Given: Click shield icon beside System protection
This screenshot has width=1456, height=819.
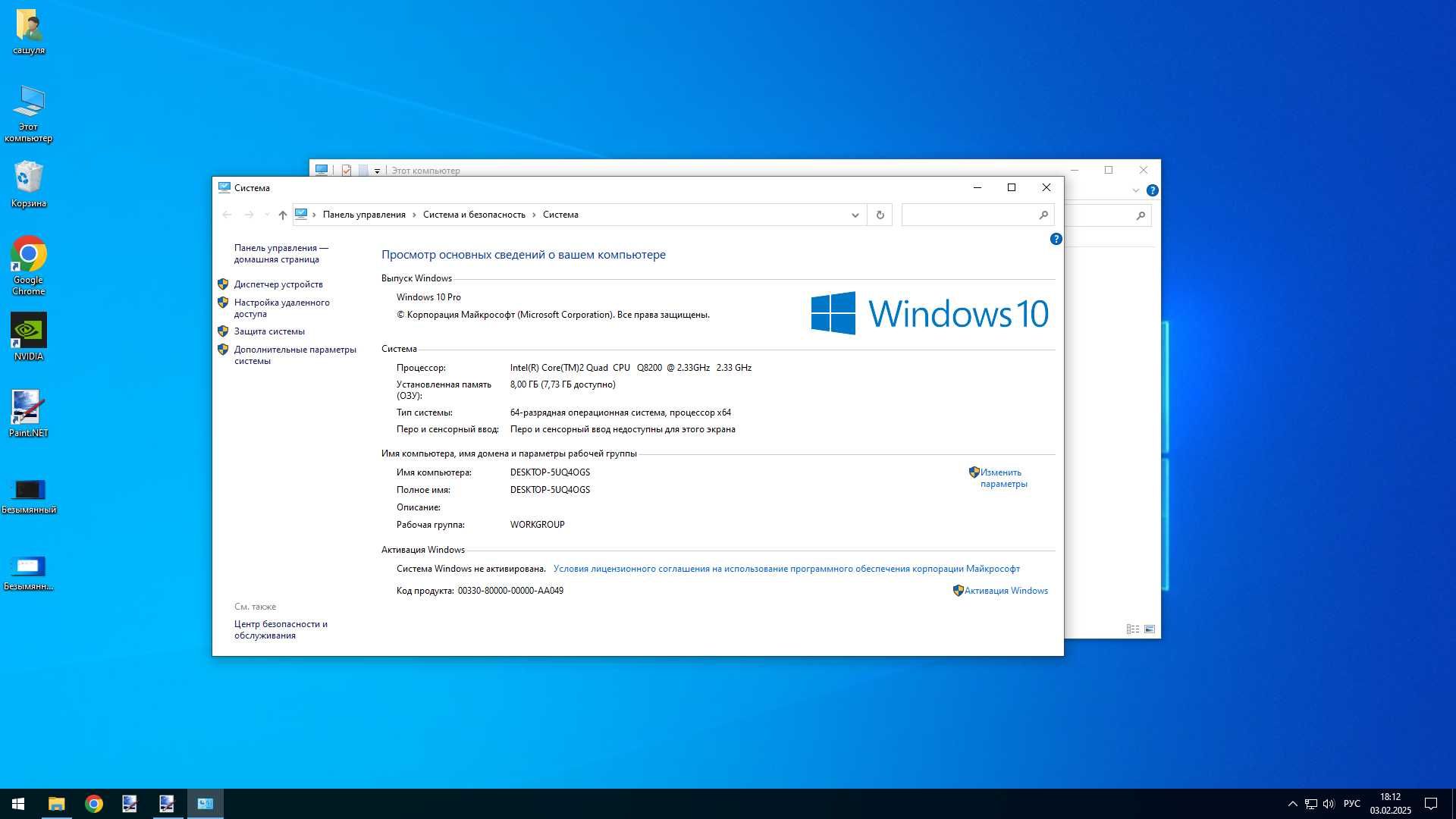Looking at the screenshot, I should [223, 331].
